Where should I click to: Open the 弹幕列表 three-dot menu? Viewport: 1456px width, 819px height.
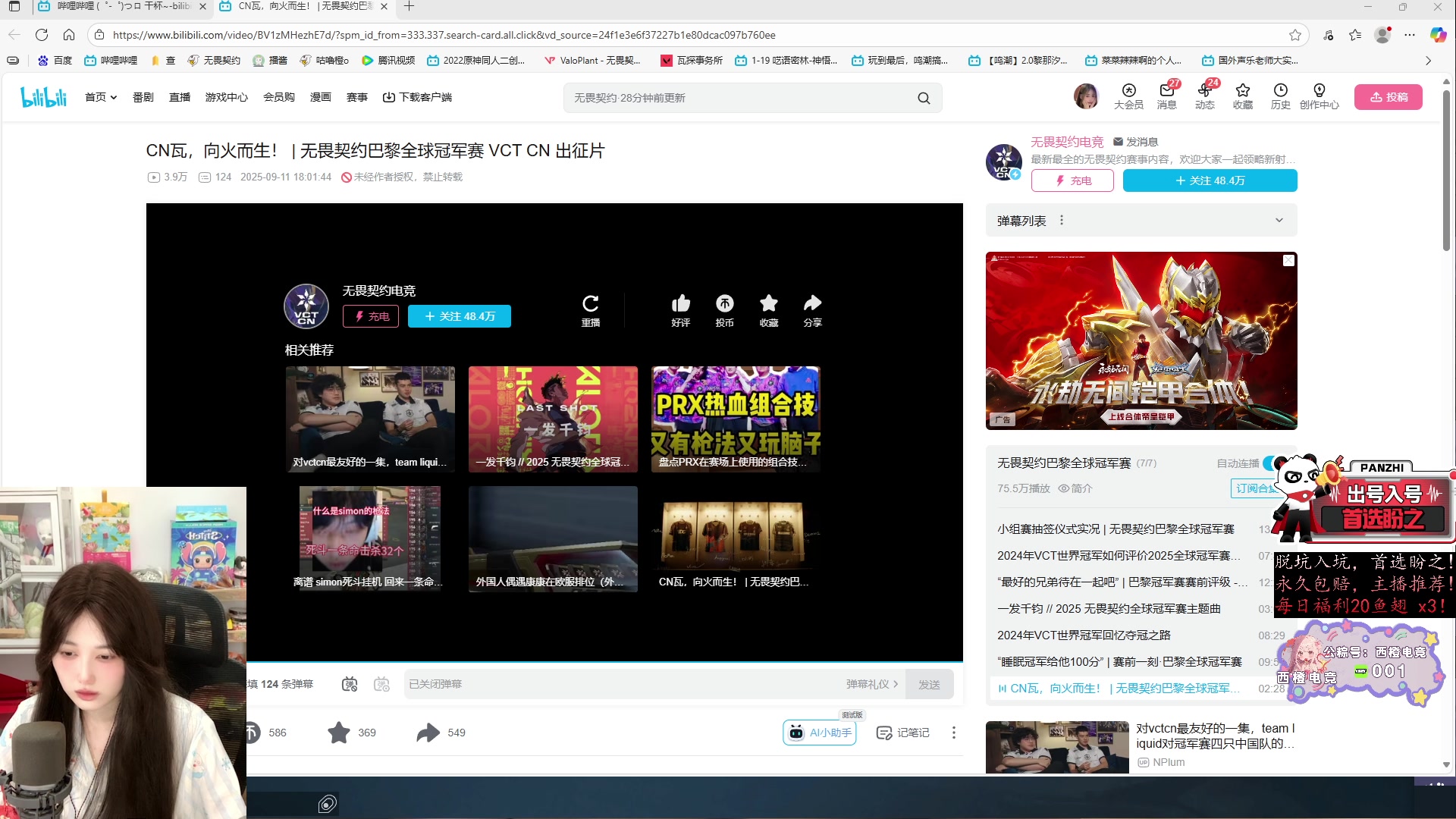click(1062, 220)
